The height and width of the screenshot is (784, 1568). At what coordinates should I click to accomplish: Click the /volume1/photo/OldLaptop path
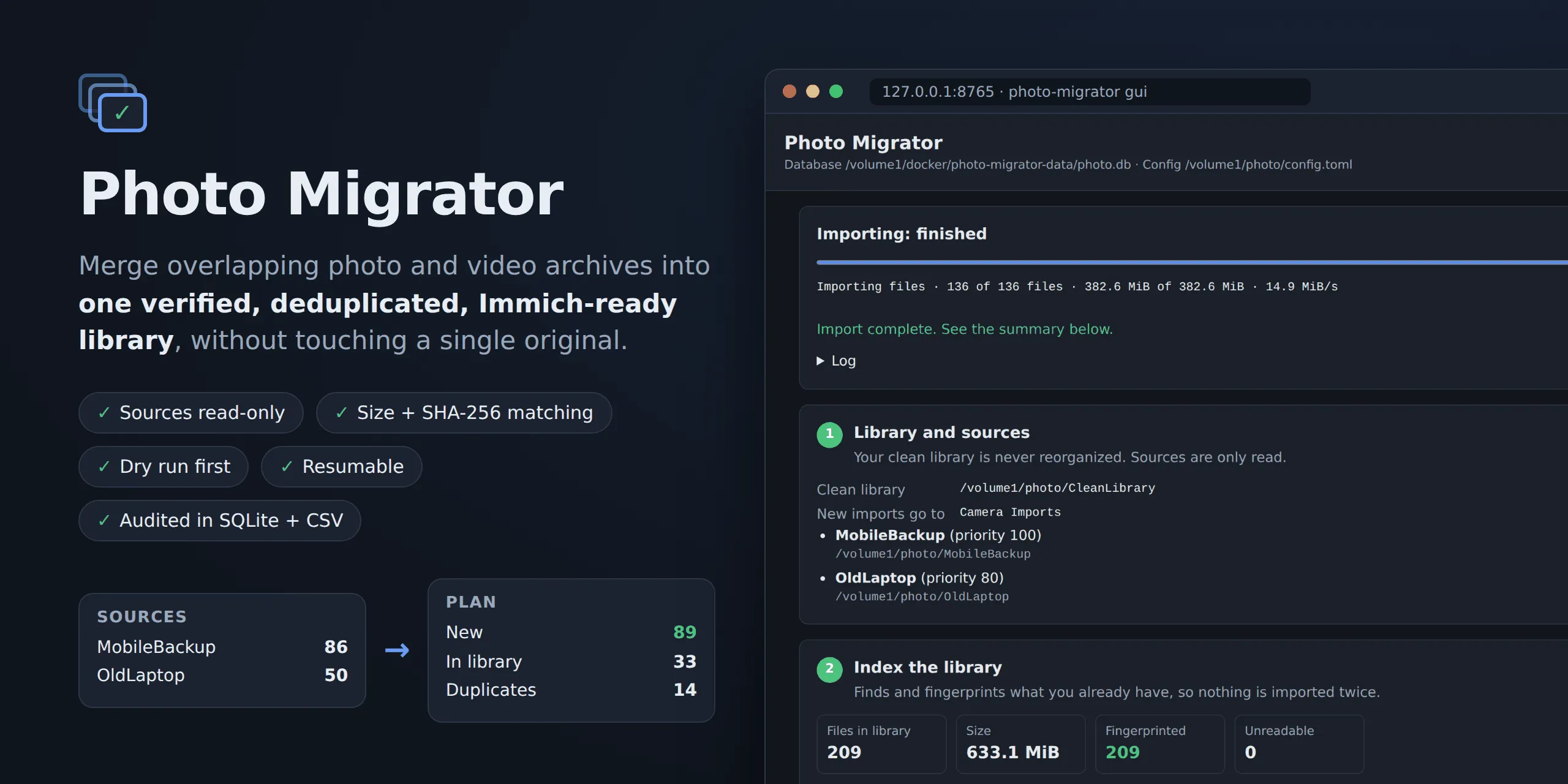point(922,597)
